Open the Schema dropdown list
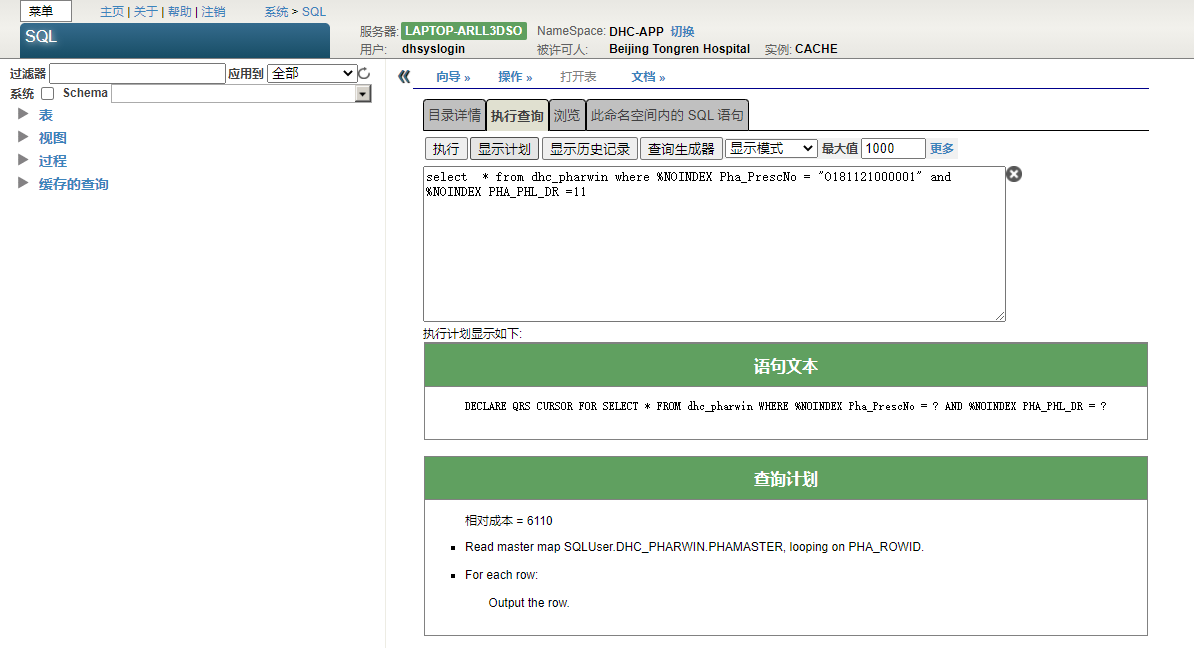The width and height of the screenshot is (1194, 648). point(363,94)
